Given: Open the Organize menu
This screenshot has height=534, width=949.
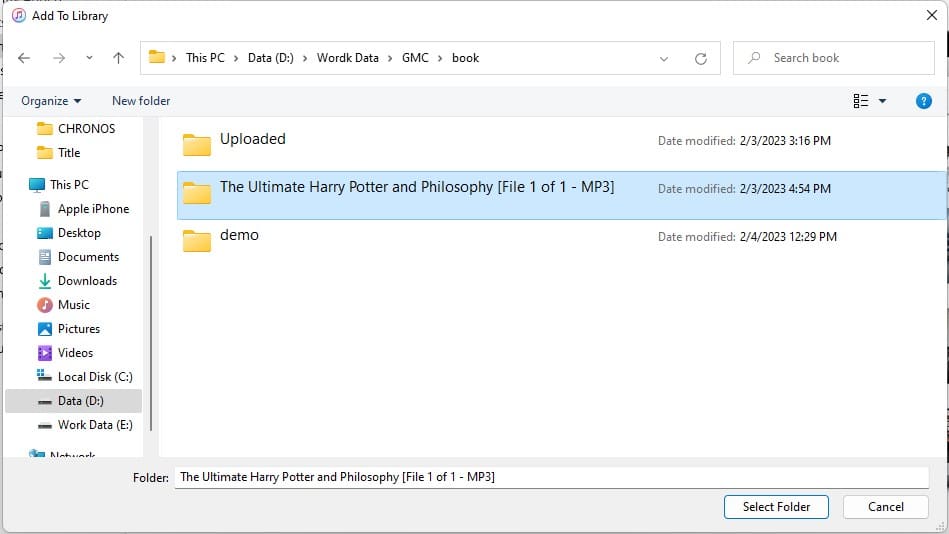Looking at the screenshot, I should click(x=51, y=101).
